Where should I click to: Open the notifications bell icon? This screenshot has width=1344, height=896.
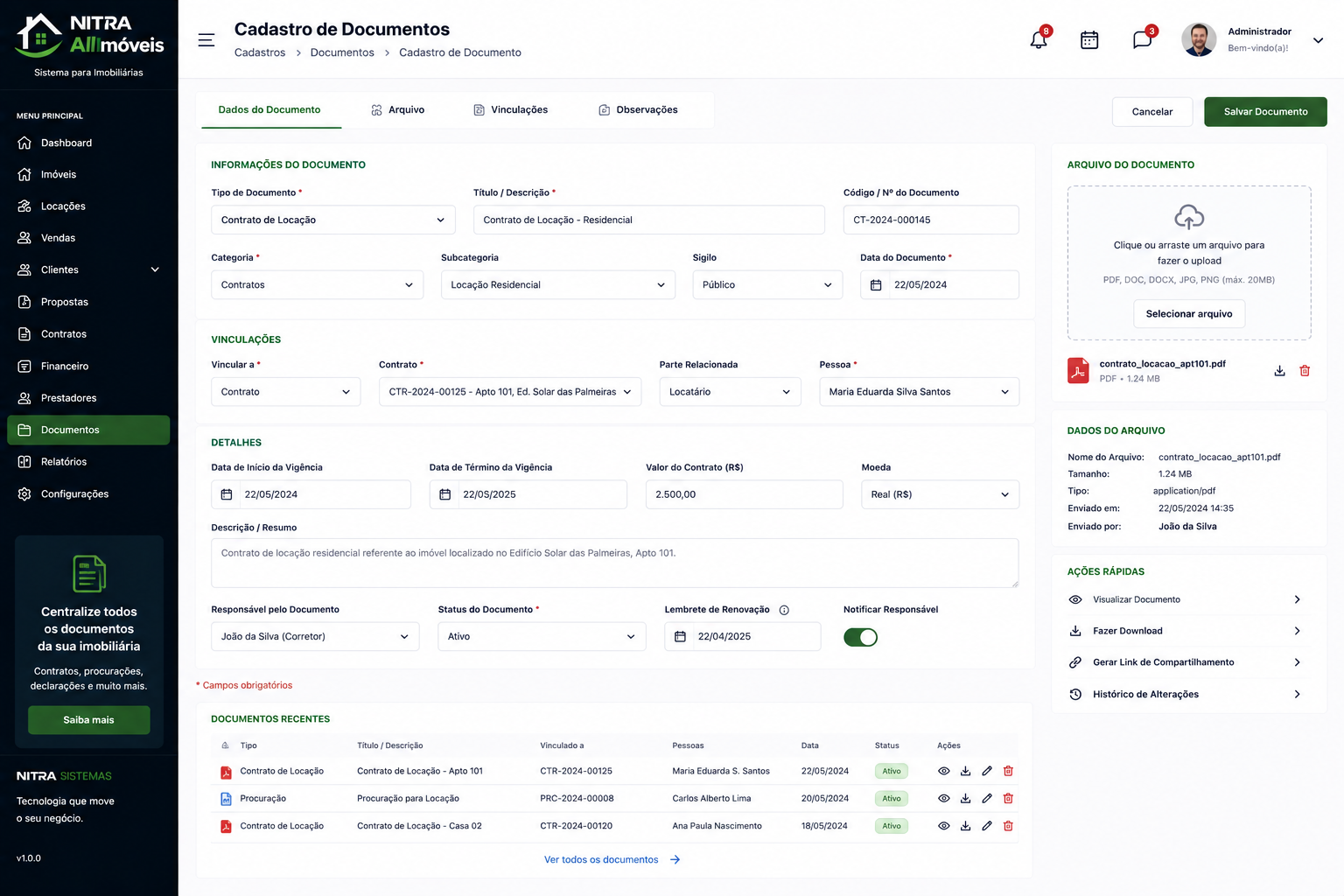coord(1039,39)
